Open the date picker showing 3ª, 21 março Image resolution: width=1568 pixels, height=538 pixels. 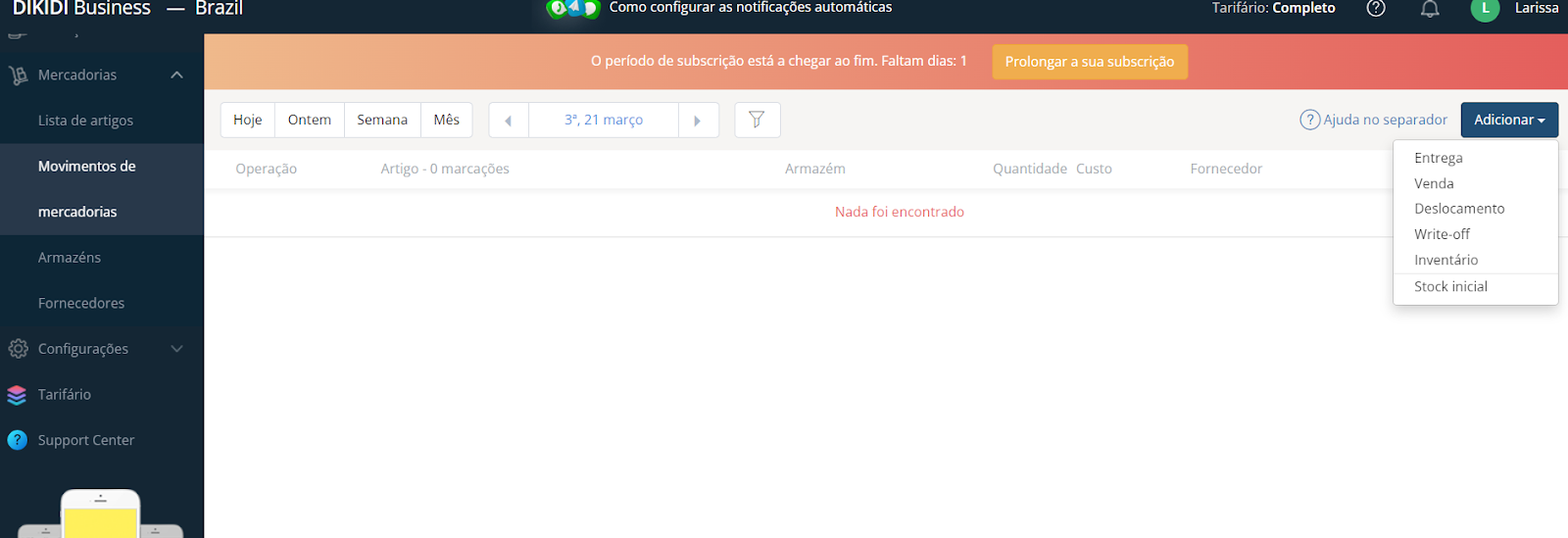click(x=604, y=120)
